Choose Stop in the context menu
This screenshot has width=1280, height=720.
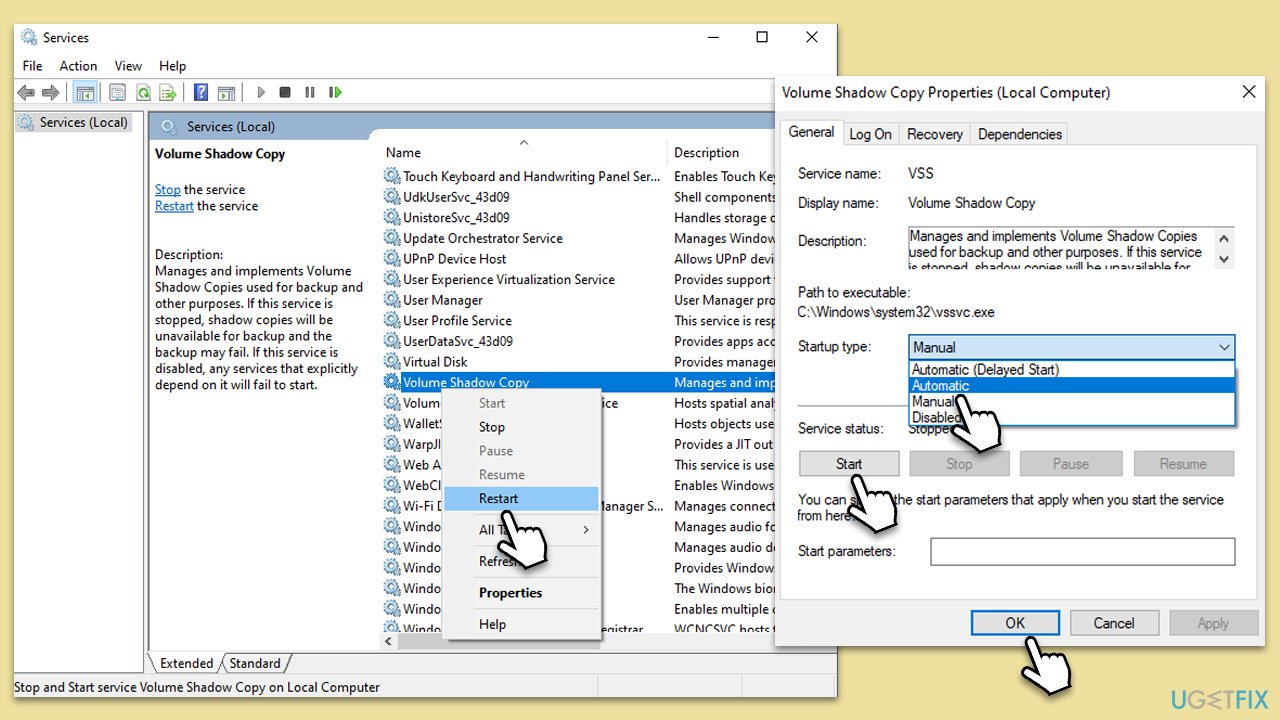520,427
